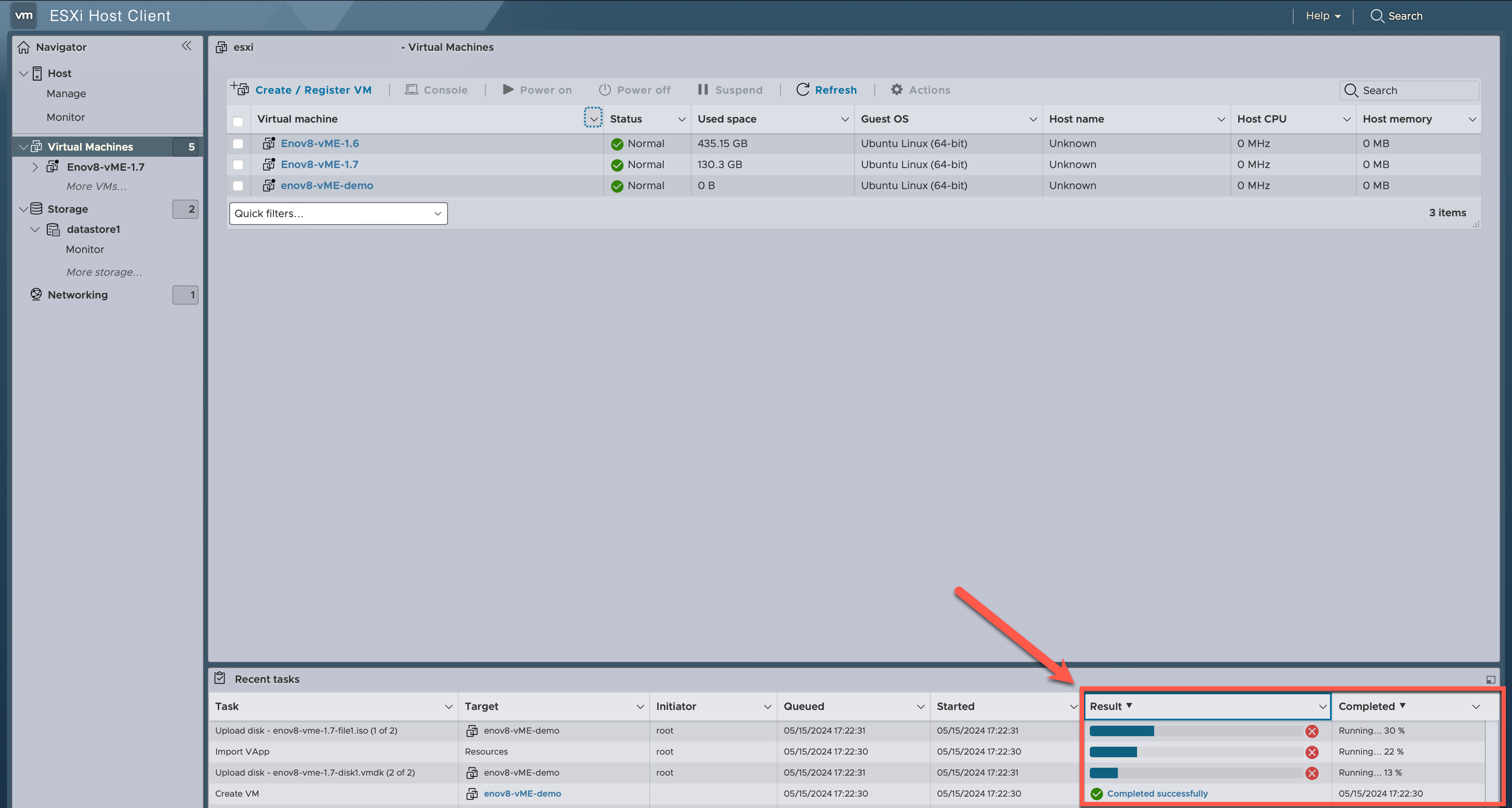Viewport: 1512px width, 808px height.
Task: Click the Power off icon
Action: pos(605,89)
